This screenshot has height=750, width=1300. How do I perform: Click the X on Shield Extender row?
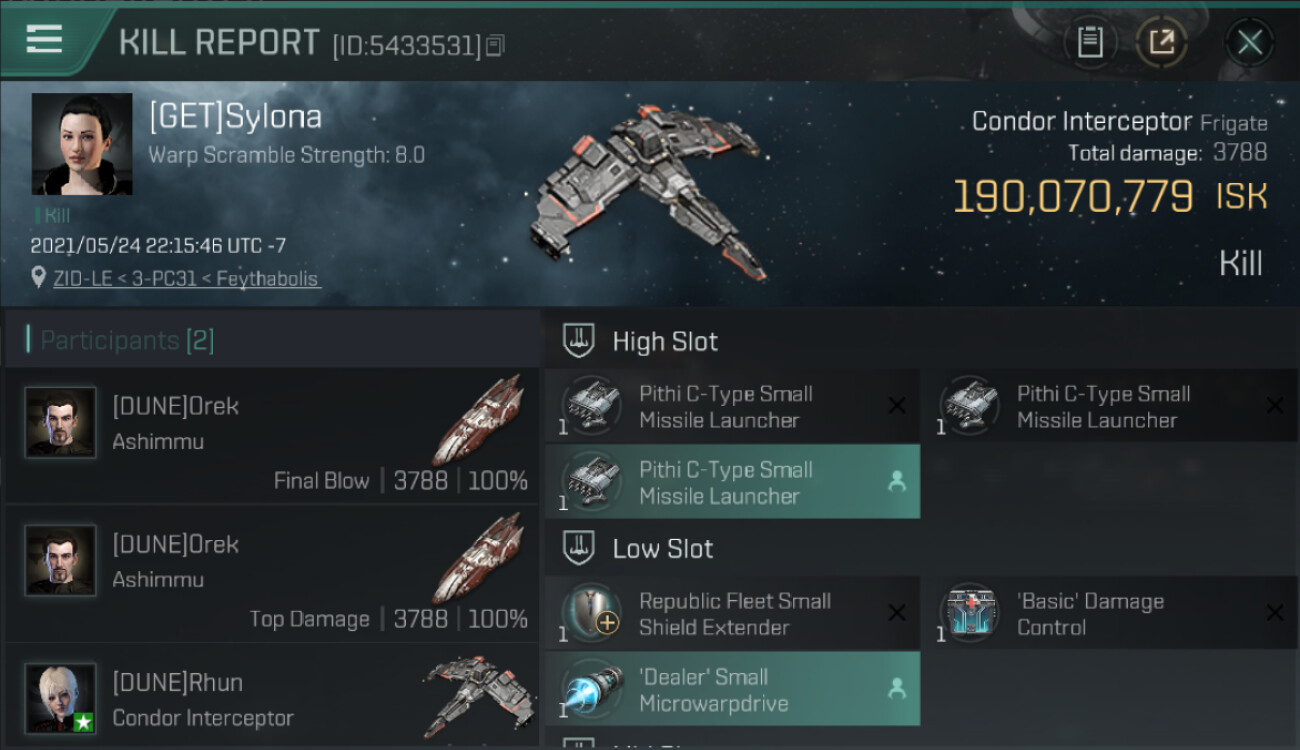tap(897, 613)
